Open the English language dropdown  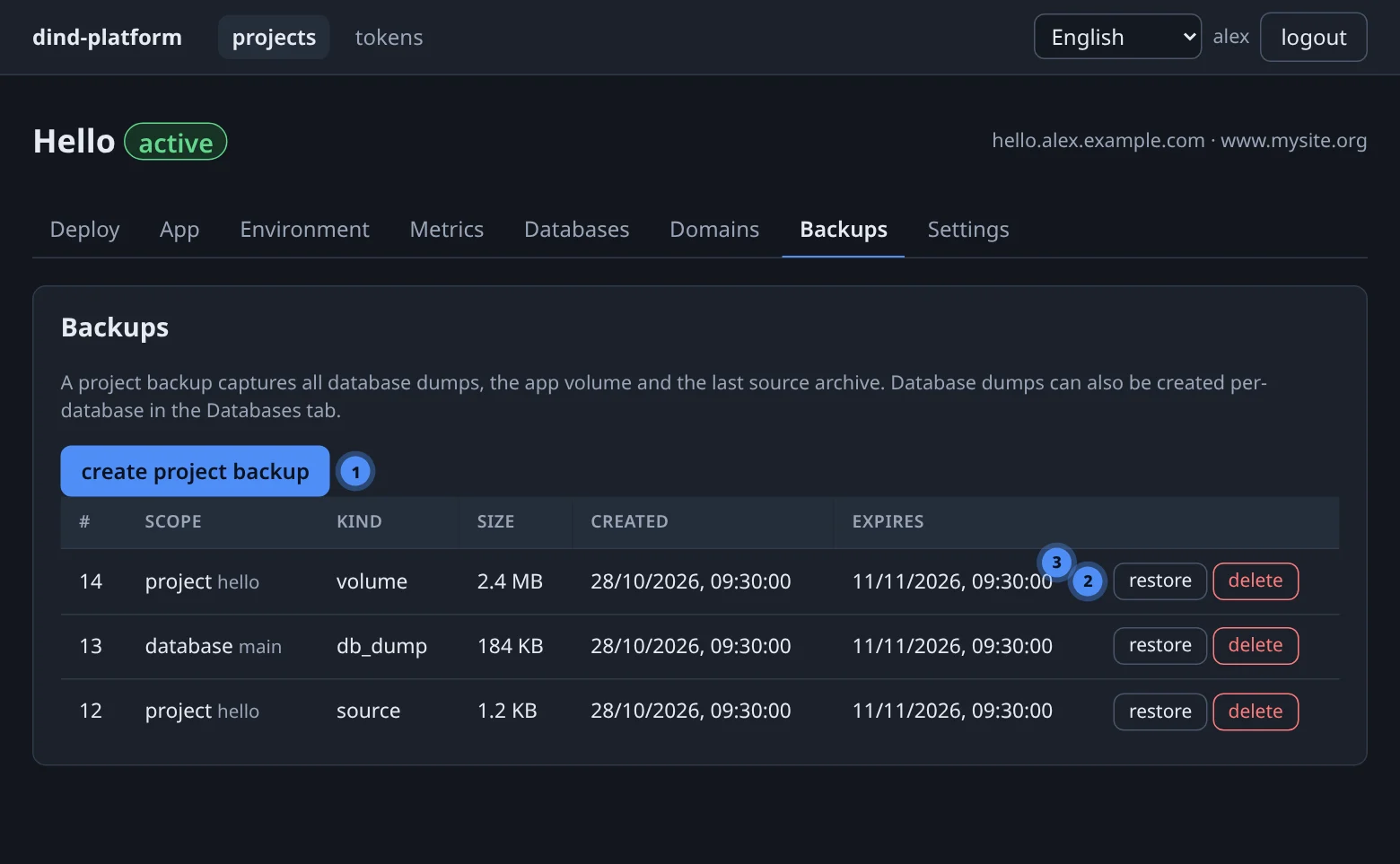[x=1117, y=37]
